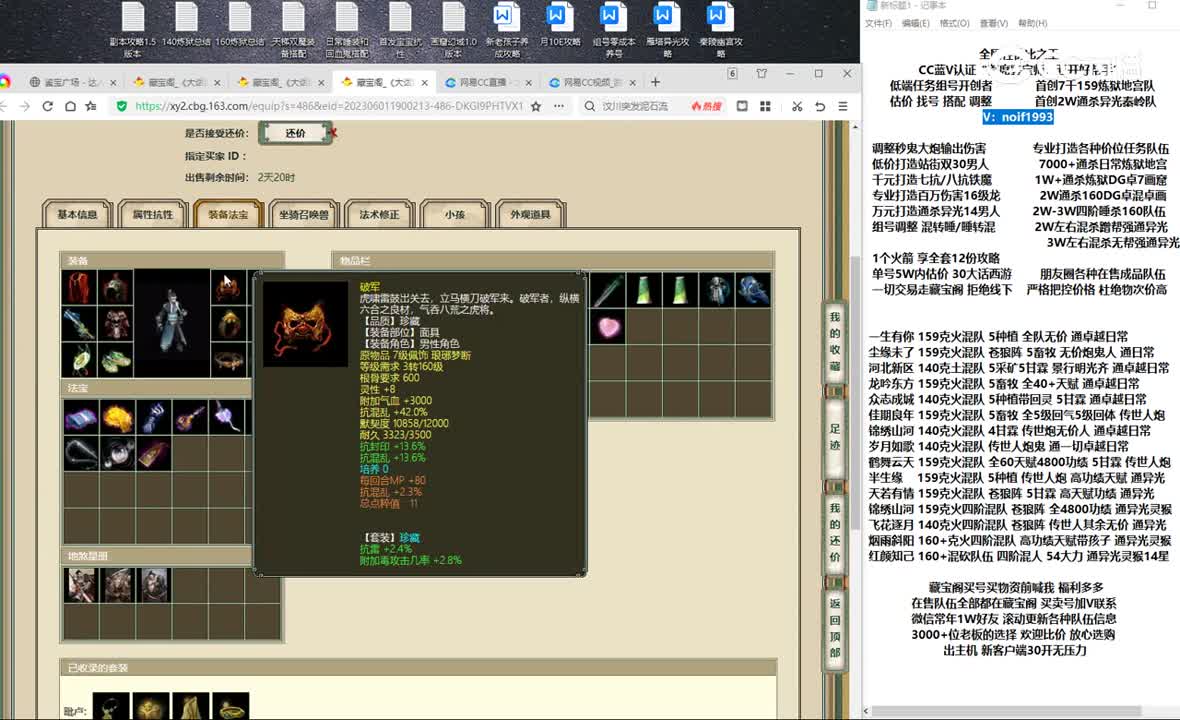
Task: Open the 编辑(E) menu in Notepad
Action: pyautogui.click(x=916, y=23)
